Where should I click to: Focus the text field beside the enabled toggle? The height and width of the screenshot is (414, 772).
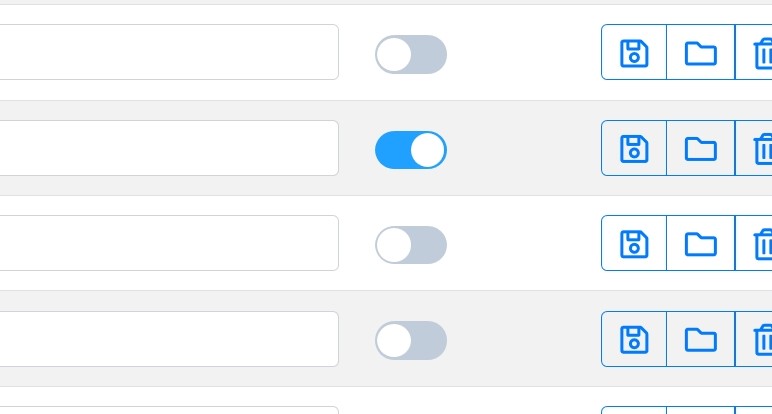pos(168,149)
